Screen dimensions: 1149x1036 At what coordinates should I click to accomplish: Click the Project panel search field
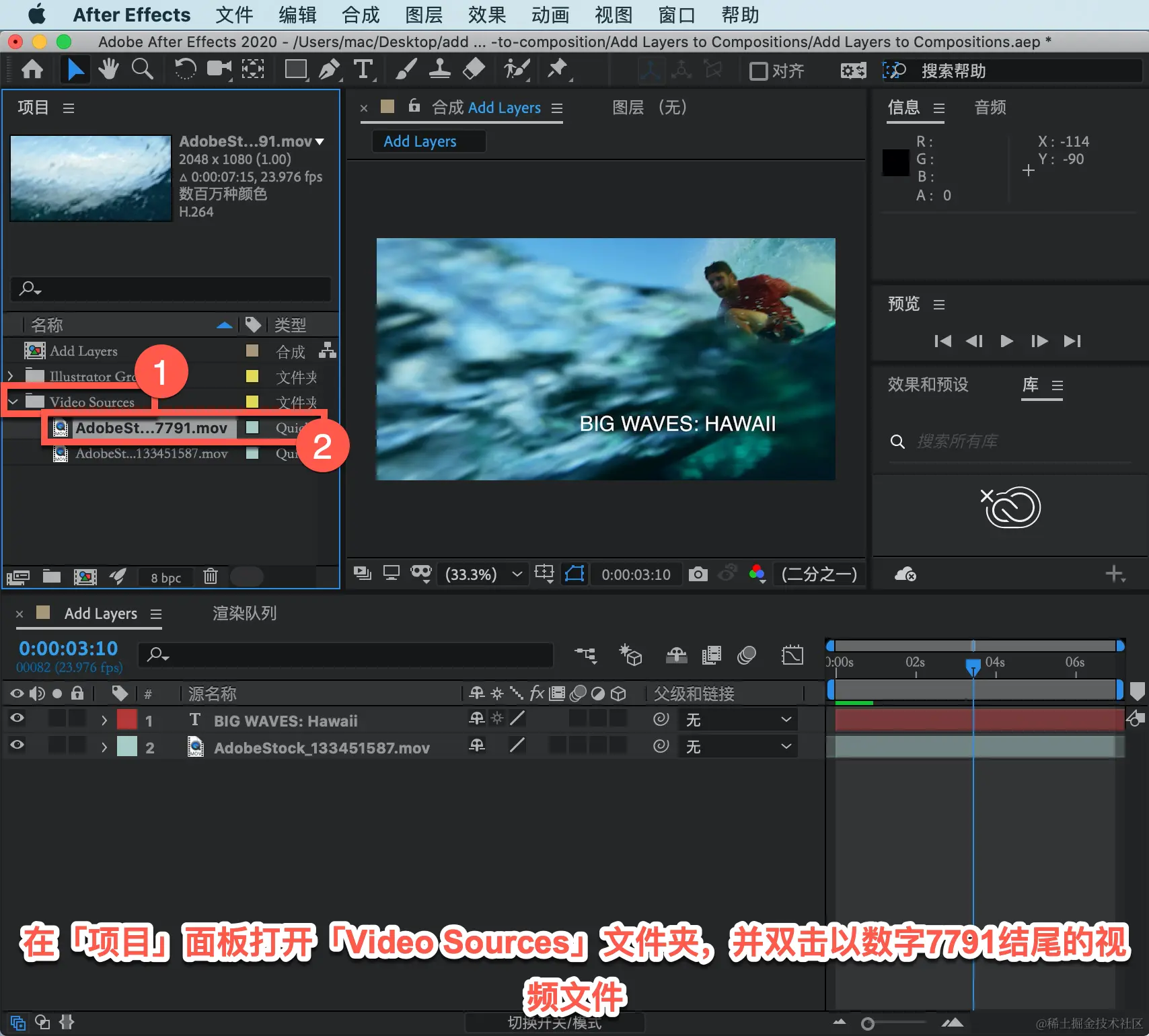click(x=171, y=289)
